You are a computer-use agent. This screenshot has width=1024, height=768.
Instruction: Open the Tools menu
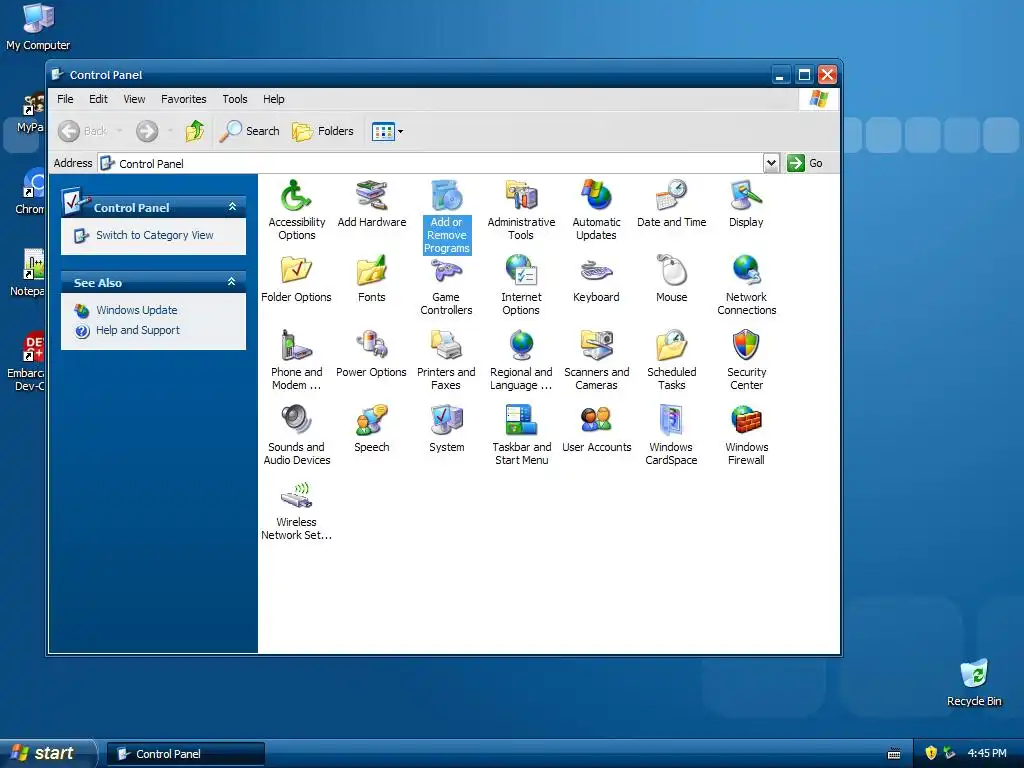tap(234, 99)
